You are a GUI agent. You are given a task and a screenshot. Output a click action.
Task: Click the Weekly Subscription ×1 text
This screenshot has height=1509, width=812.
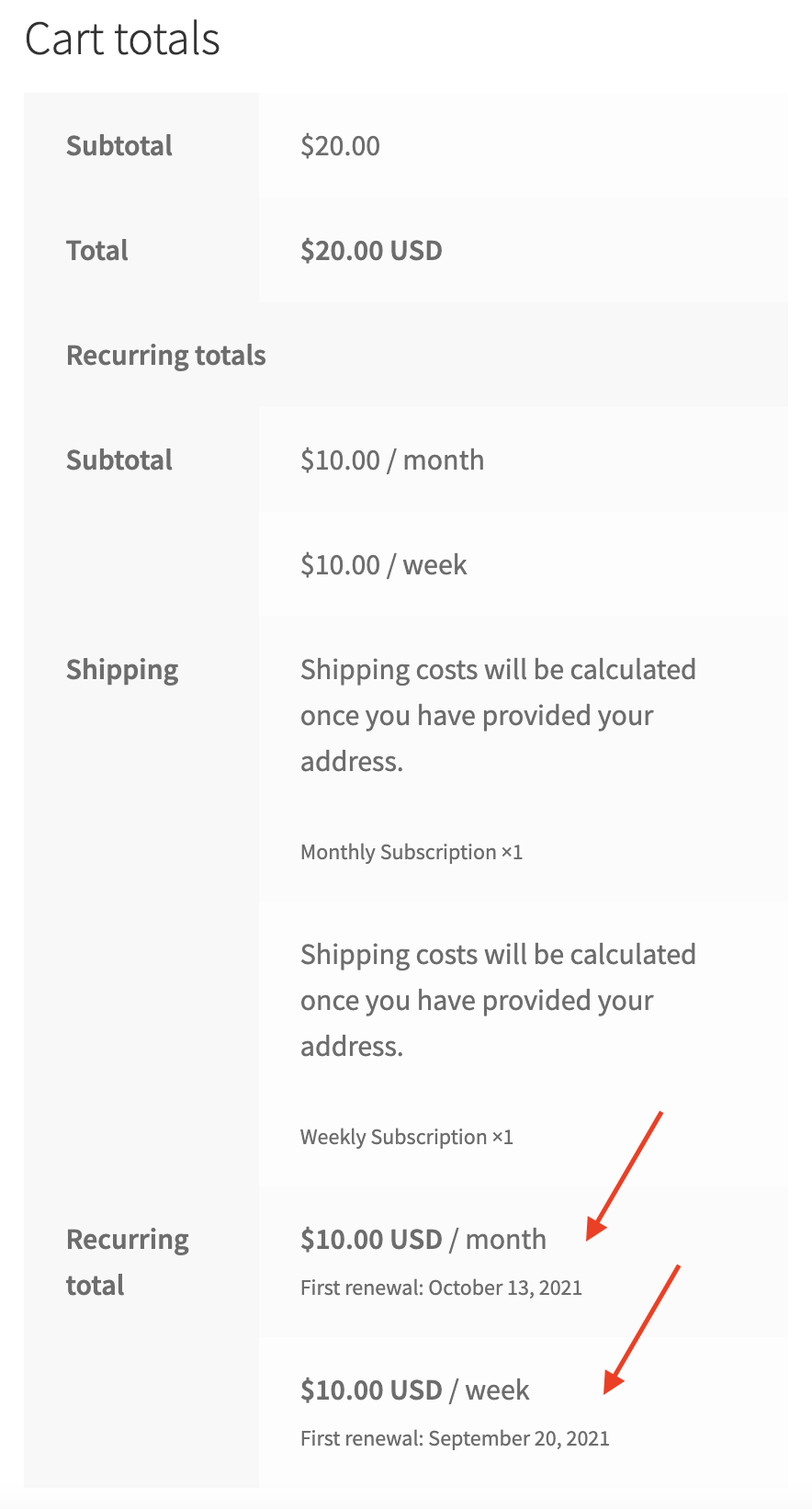tap(406, 1138)
